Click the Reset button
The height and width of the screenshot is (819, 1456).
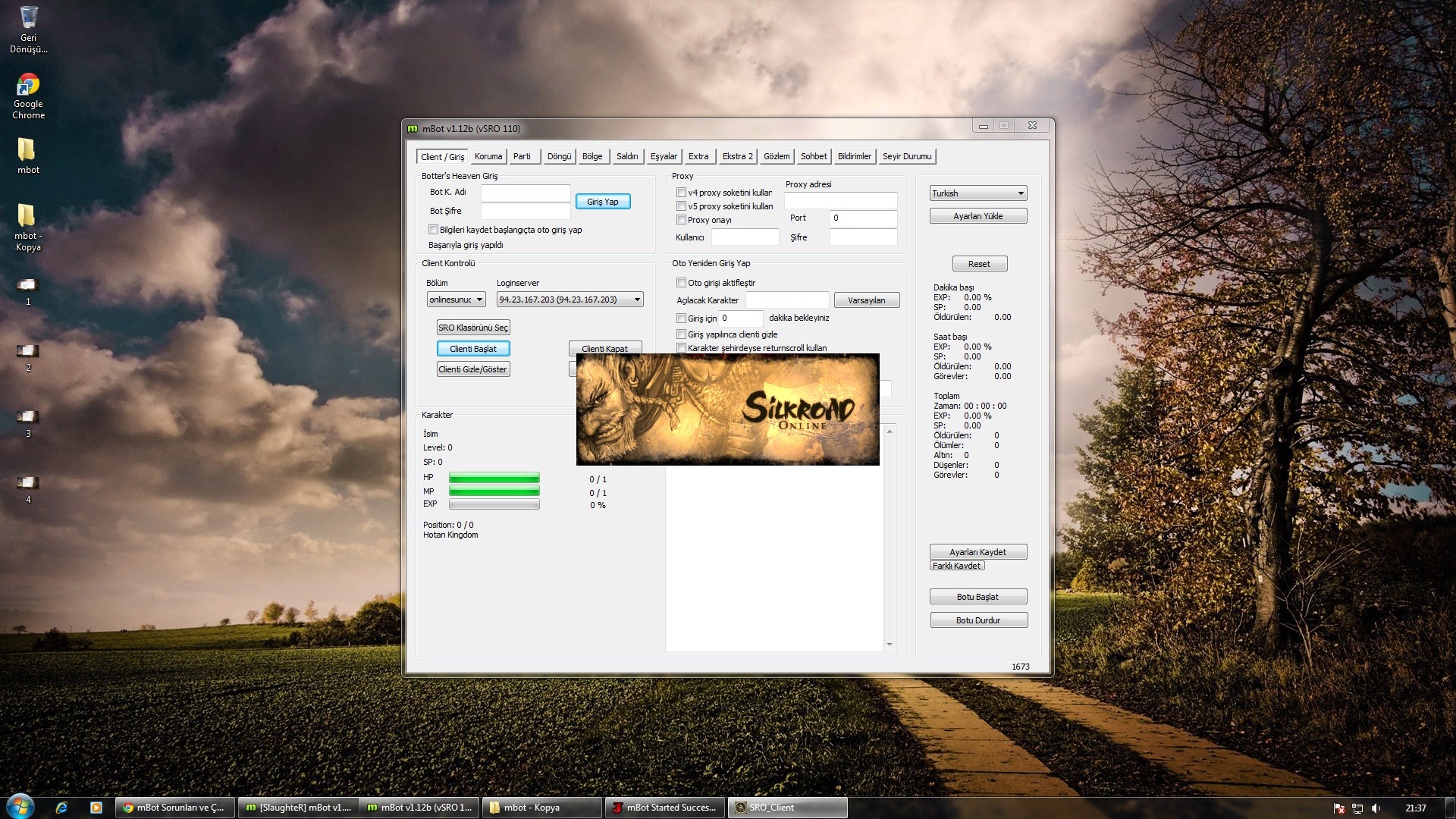point(980,264)
